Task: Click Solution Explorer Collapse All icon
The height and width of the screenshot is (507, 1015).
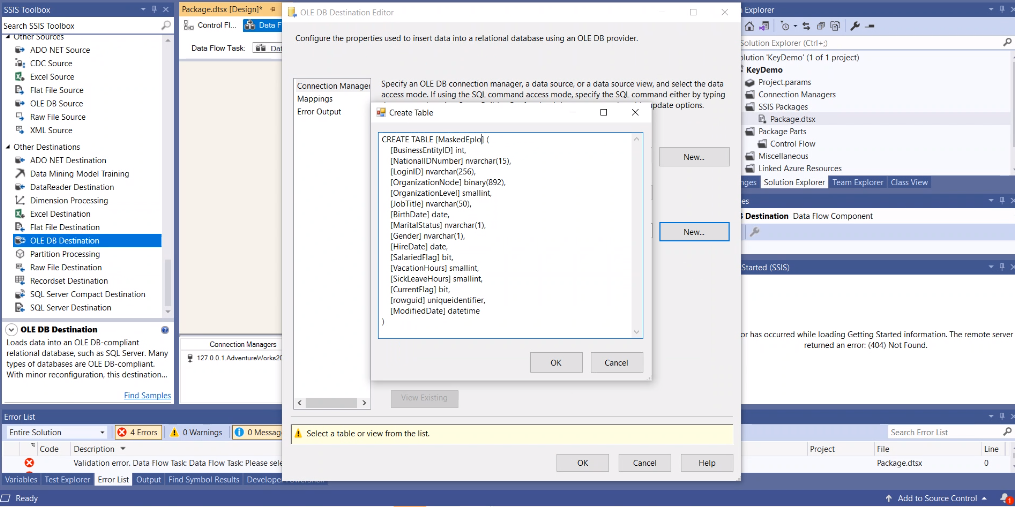Action: point(821,27)
